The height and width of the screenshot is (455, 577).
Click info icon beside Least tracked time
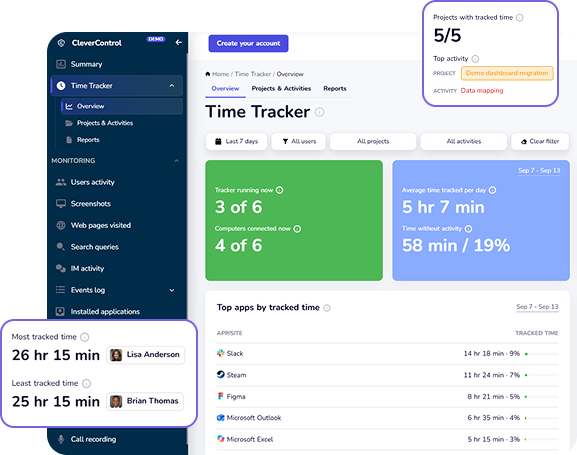click(x=86, y=384)
